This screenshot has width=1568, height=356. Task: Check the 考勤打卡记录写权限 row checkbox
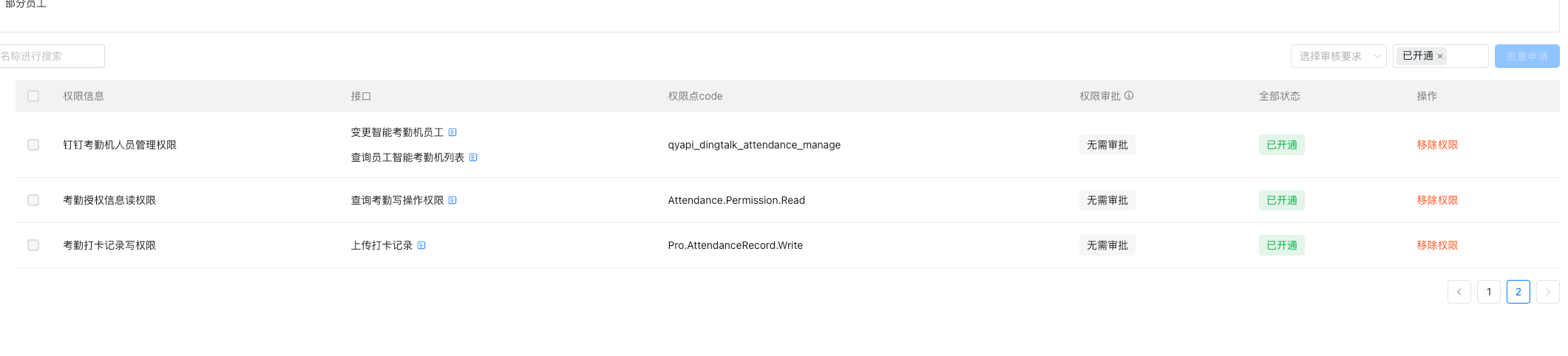(x=33, y=245)
